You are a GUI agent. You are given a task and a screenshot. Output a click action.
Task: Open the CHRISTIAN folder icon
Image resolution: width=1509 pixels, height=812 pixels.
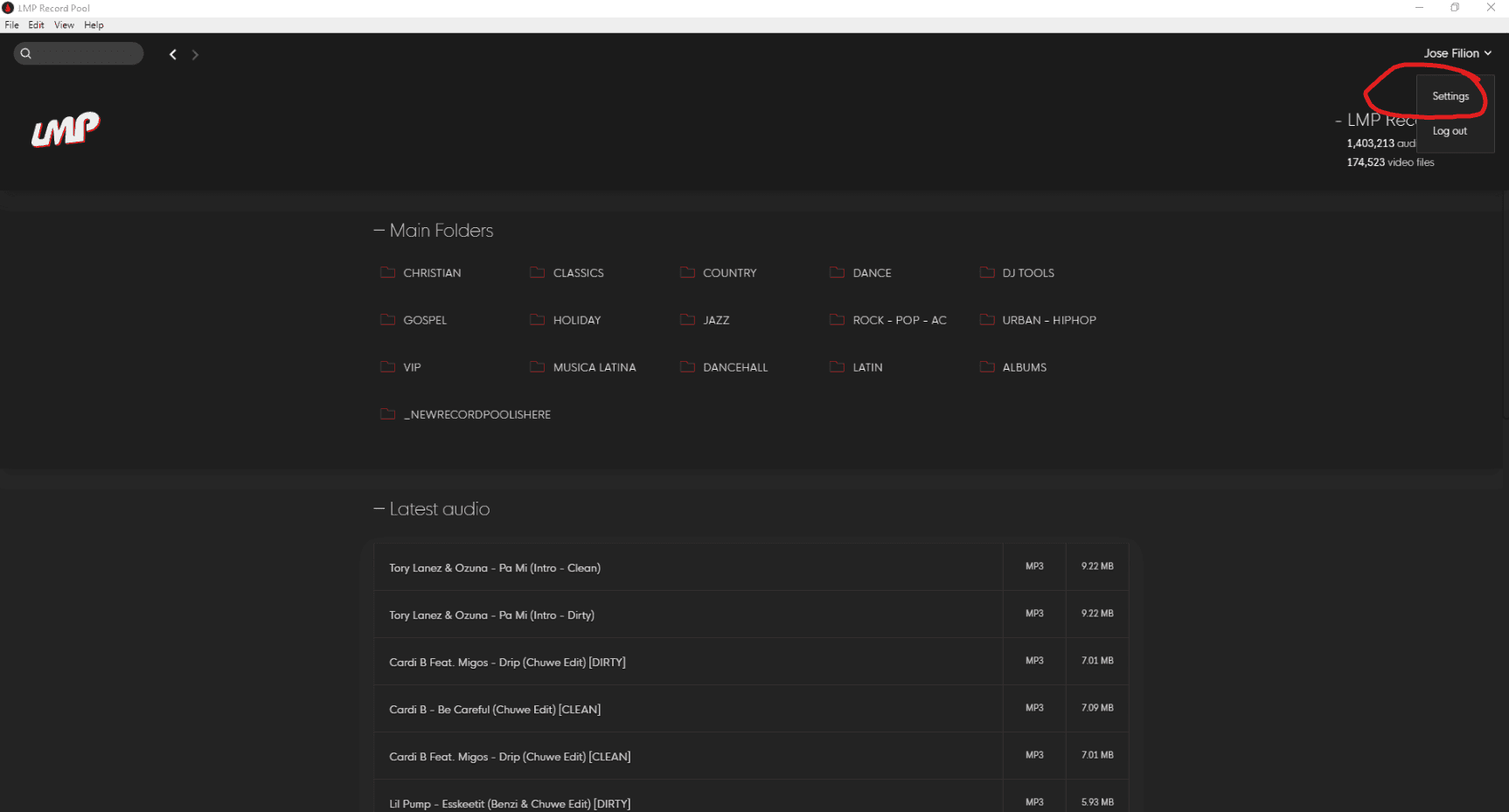[387, 273]
